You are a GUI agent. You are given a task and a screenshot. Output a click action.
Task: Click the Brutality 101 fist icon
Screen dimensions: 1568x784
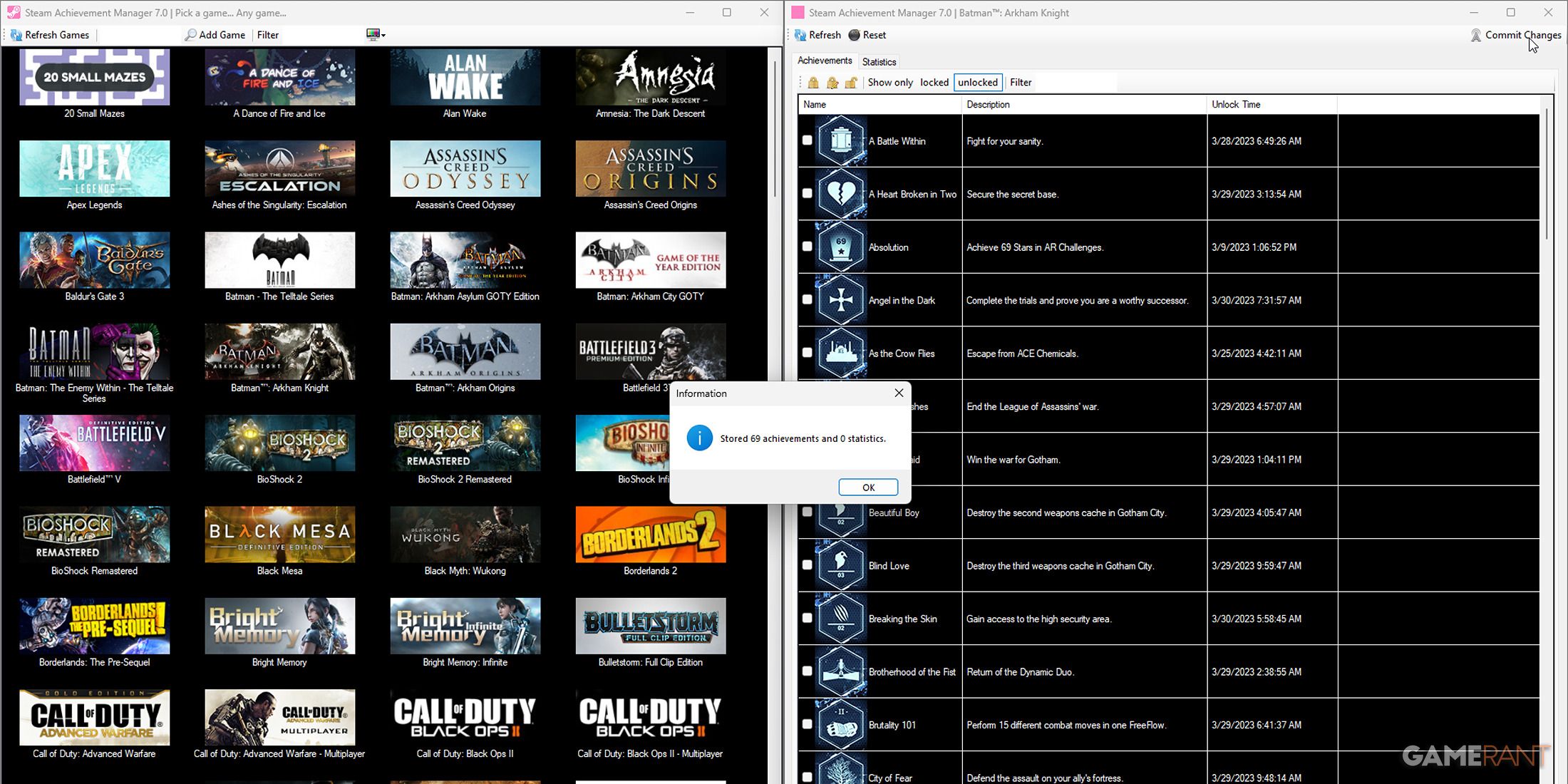pos(841,725)
